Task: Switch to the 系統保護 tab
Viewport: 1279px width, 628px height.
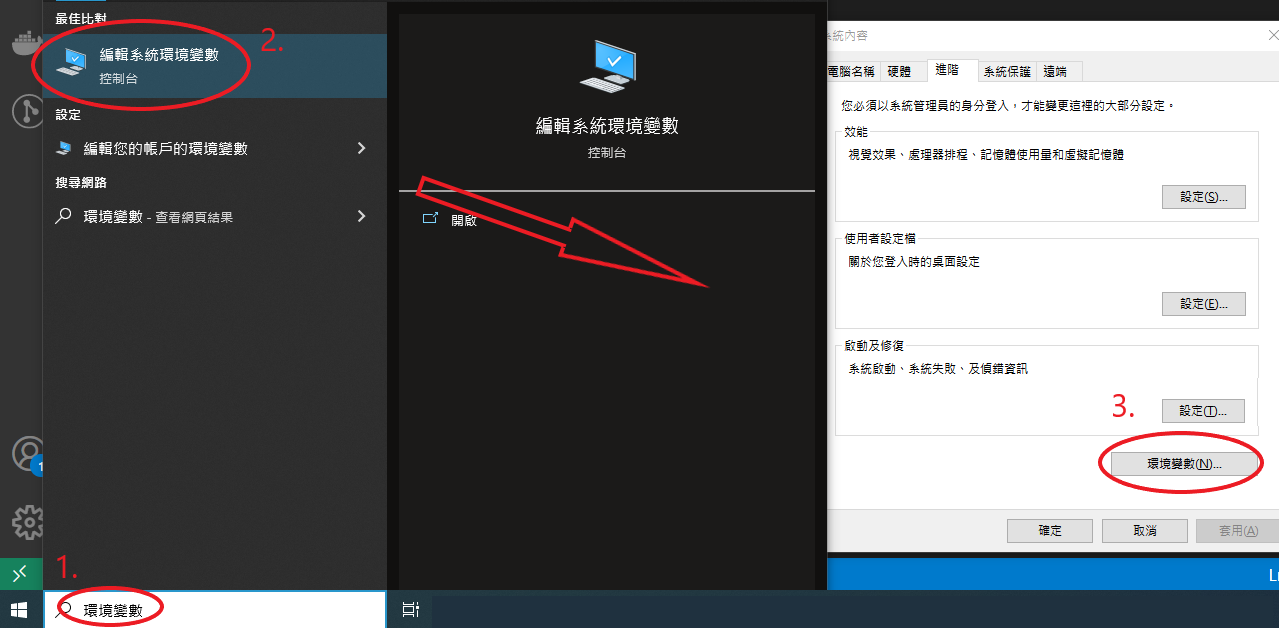Action: 1006,71
